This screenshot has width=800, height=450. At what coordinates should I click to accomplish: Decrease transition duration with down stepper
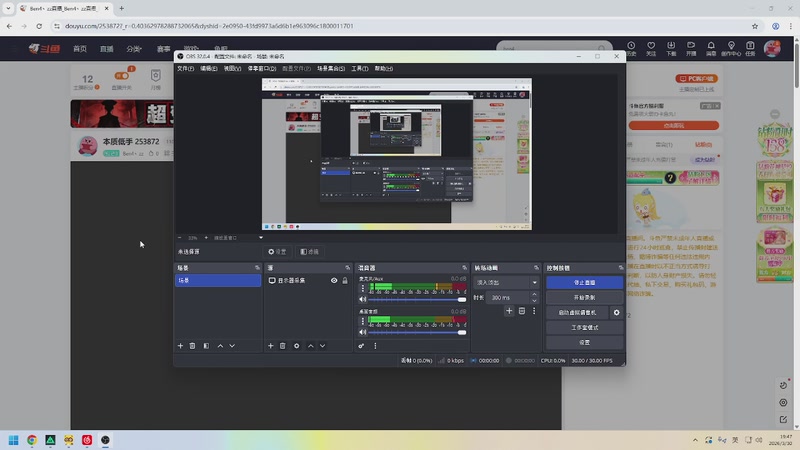(x=534, y=301)
